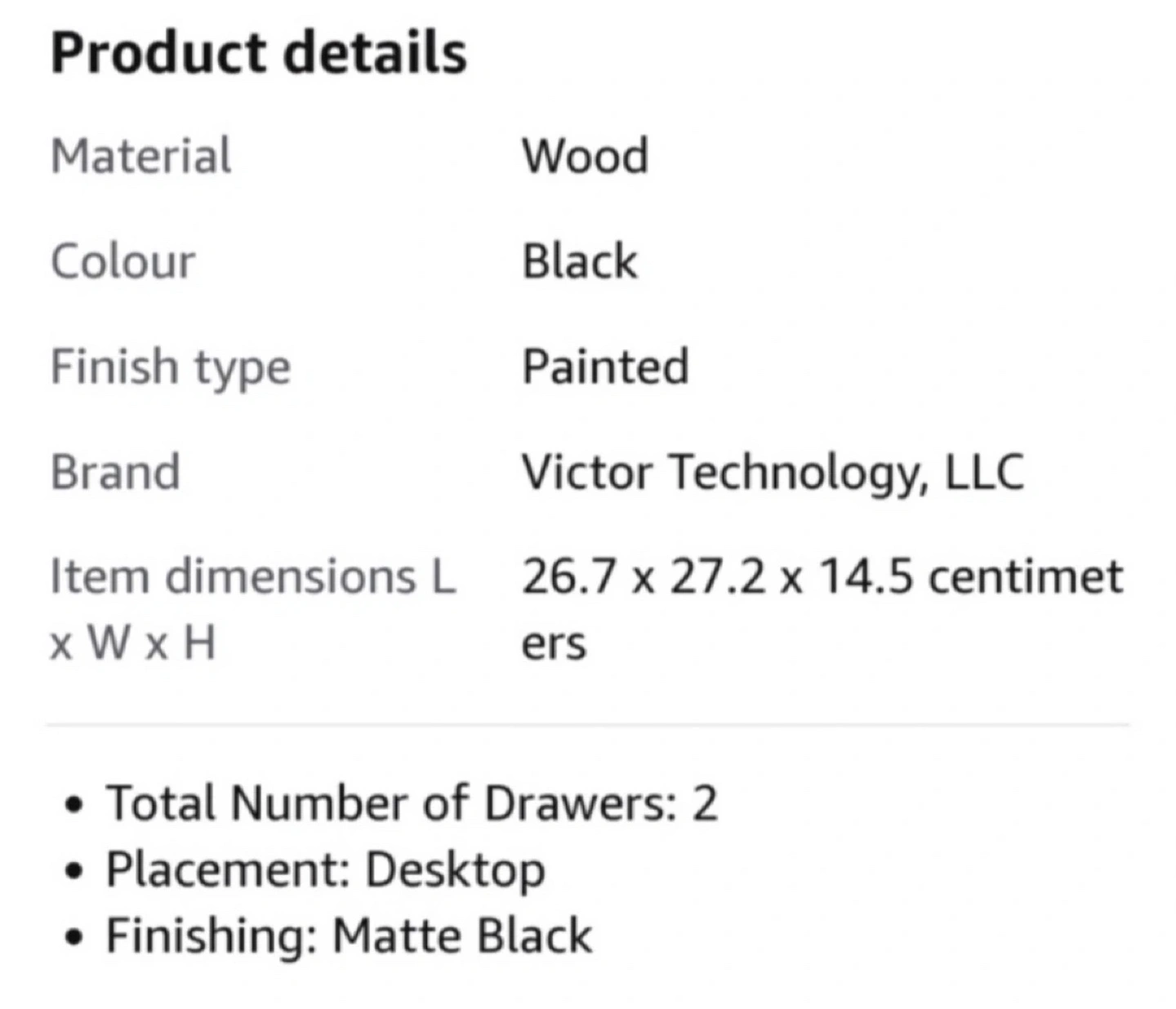Click the Total Number of Drawers: 2 line
1176x1009 pixels.
pos(412,803)
